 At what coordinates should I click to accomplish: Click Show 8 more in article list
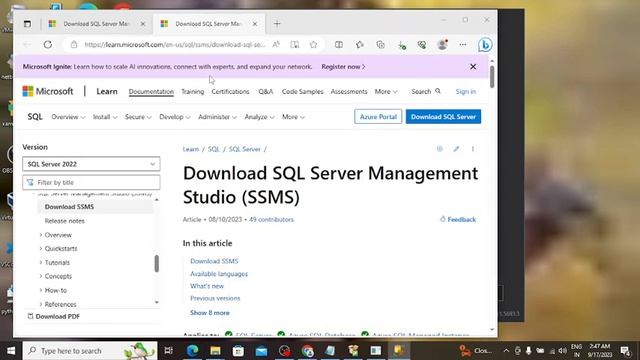coord(210,313)
